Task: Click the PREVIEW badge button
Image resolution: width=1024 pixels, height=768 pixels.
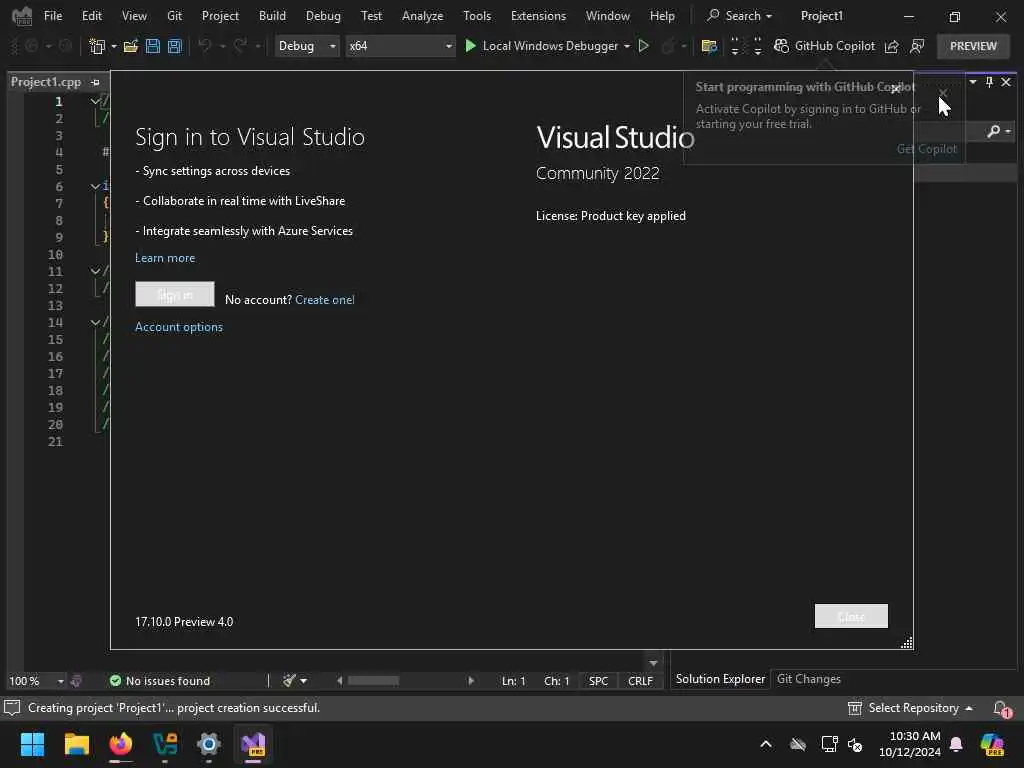Action: [973, 46]
